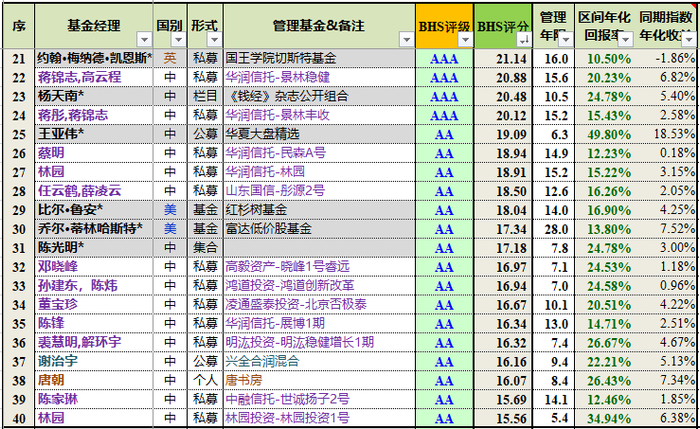Click fund cell 唐书房
Image resolution: width=700 pixels, height=429 pixels.
click(x=319, y=381)
